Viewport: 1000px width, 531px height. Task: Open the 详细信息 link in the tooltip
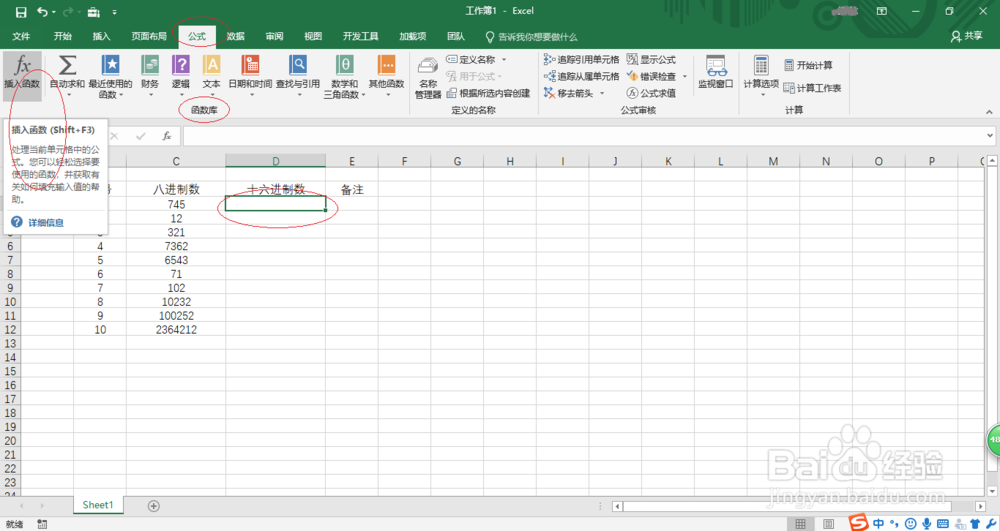coord(46,222)
